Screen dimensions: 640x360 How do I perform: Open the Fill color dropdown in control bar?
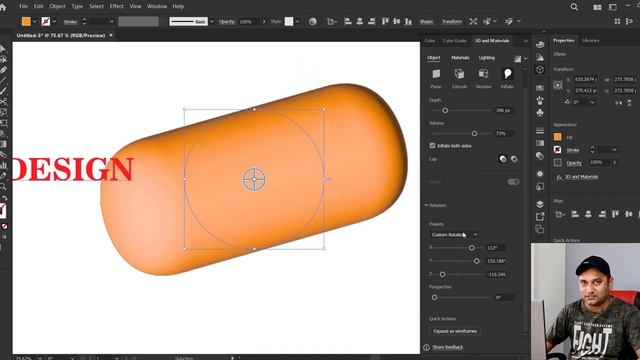coord(35,21)
